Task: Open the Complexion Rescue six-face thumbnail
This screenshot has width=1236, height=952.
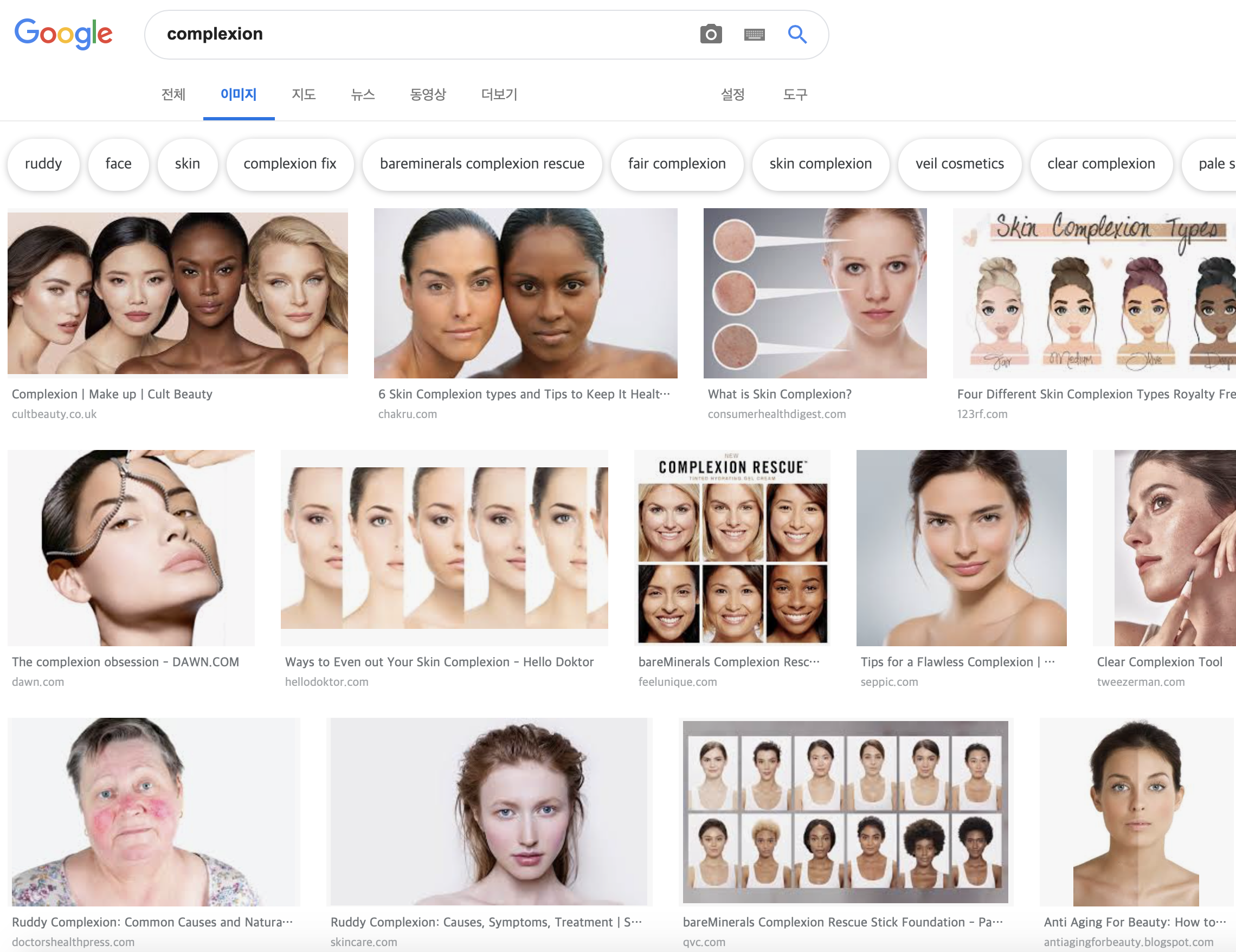Action: pyautogui.click(x=732, y=548)
